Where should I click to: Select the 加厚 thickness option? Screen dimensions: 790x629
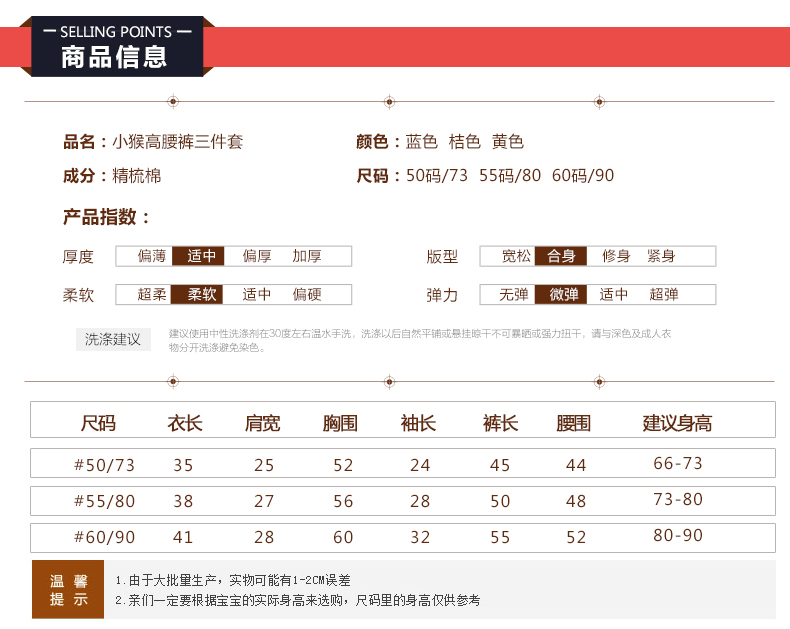click(x=307, y=256)
